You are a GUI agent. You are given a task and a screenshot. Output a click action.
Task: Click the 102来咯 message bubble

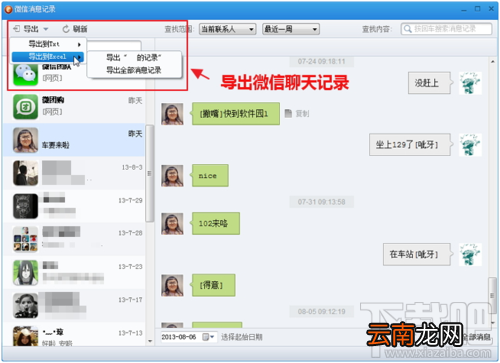coord(215,223)
